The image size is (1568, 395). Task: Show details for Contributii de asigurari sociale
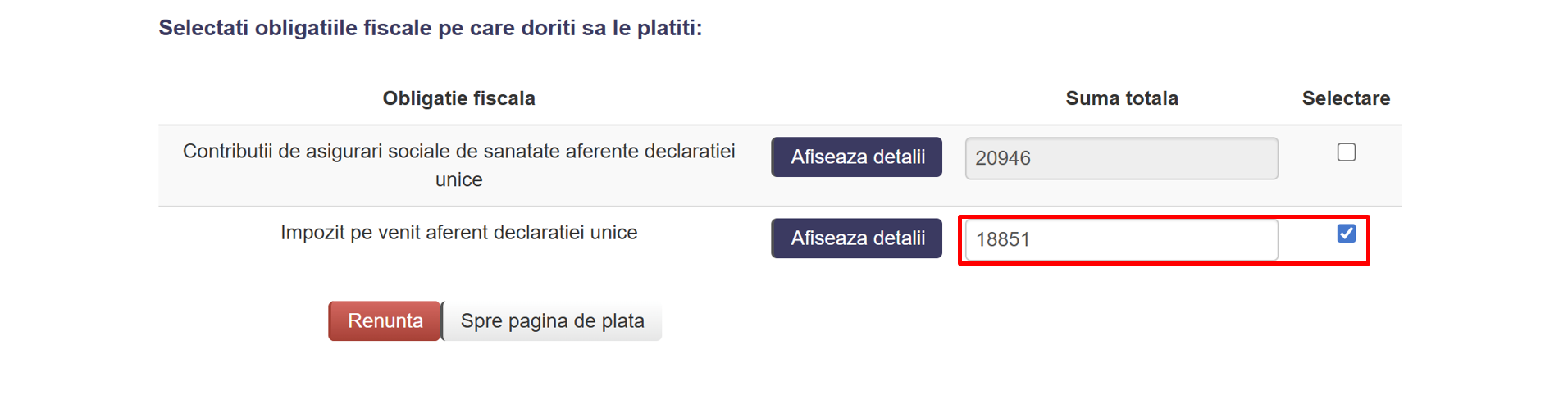(856, 157)
